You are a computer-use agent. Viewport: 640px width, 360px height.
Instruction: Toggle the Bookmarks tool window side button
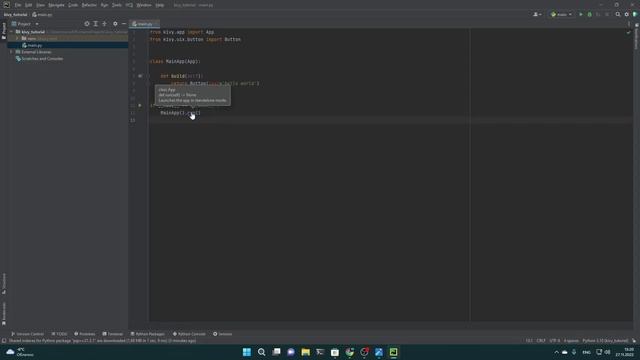tap(4, 313)
